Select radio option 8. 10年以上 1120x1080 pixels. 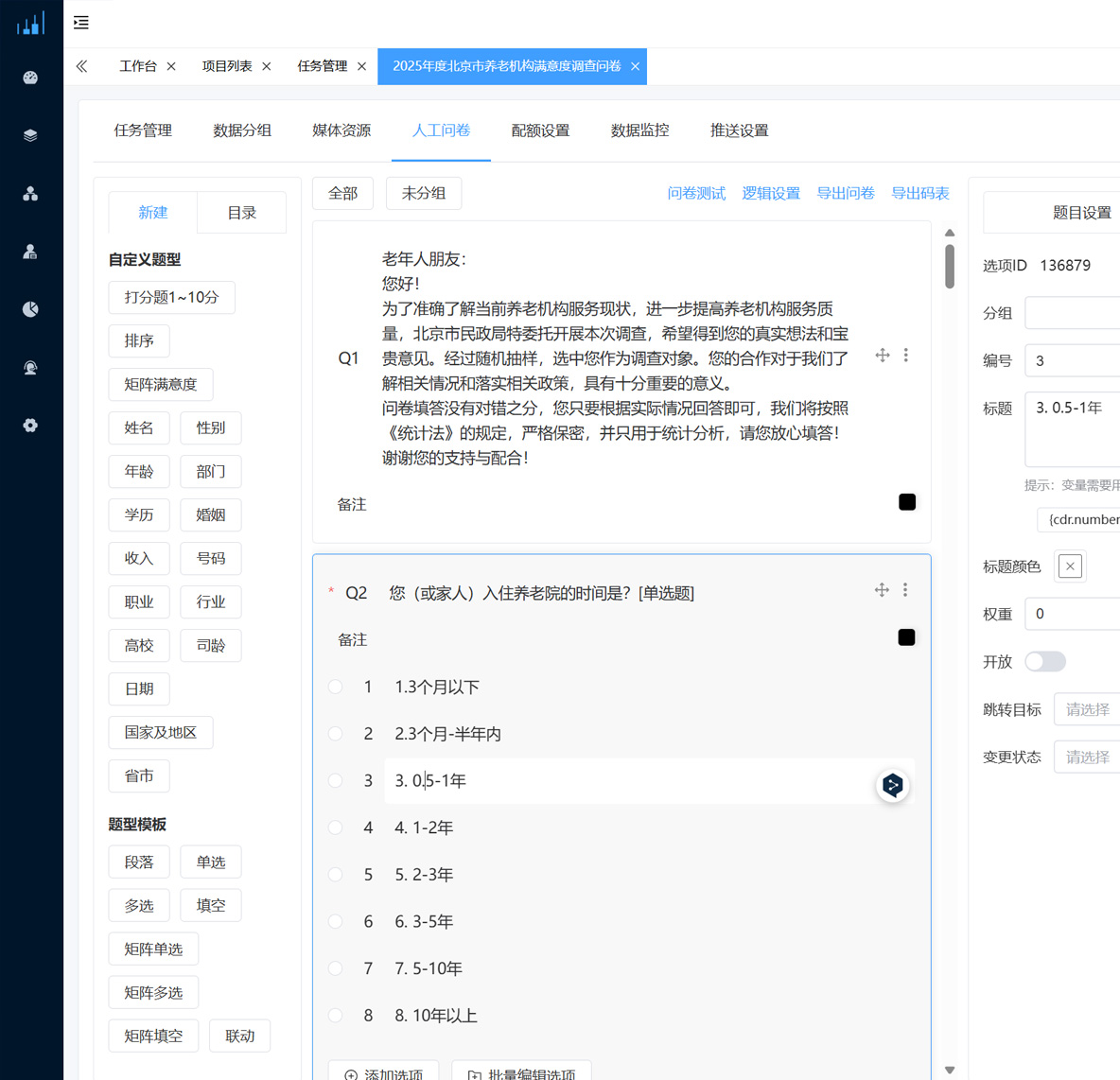(336, 1015)
